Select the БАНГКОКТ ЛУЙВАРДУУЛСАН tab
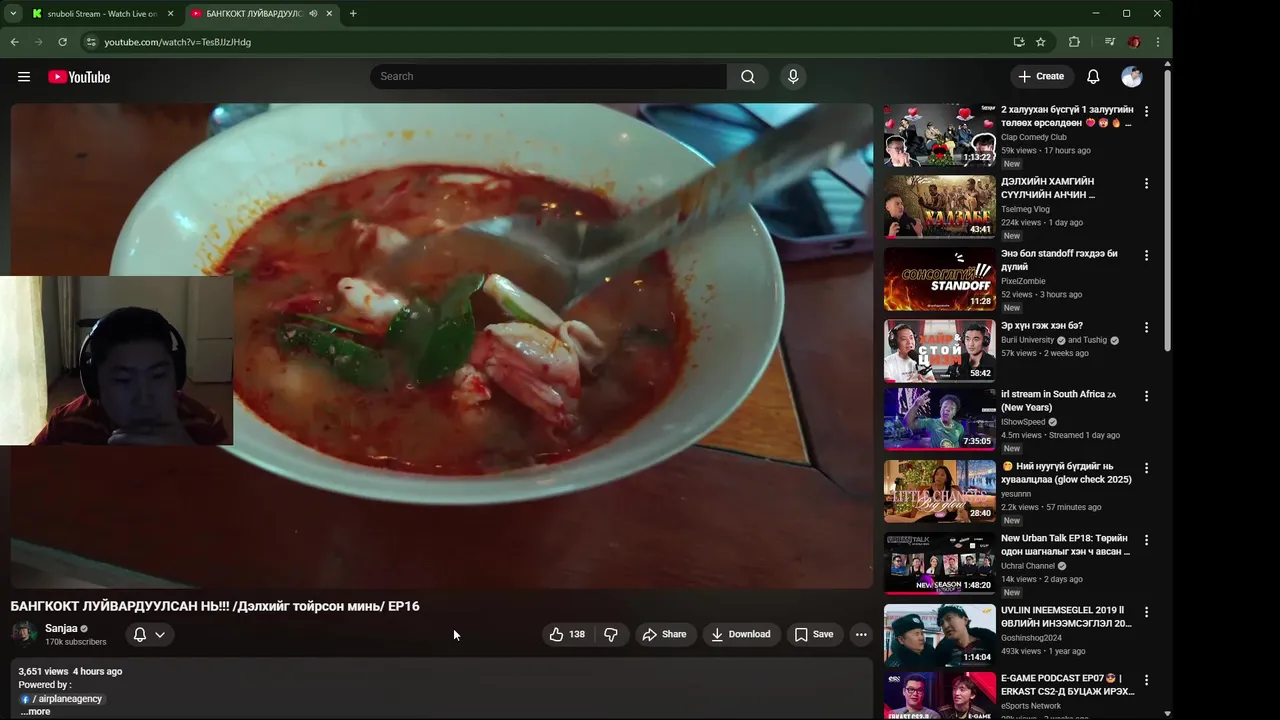This screenshot has height=720, width=1280. coord(254,14)
